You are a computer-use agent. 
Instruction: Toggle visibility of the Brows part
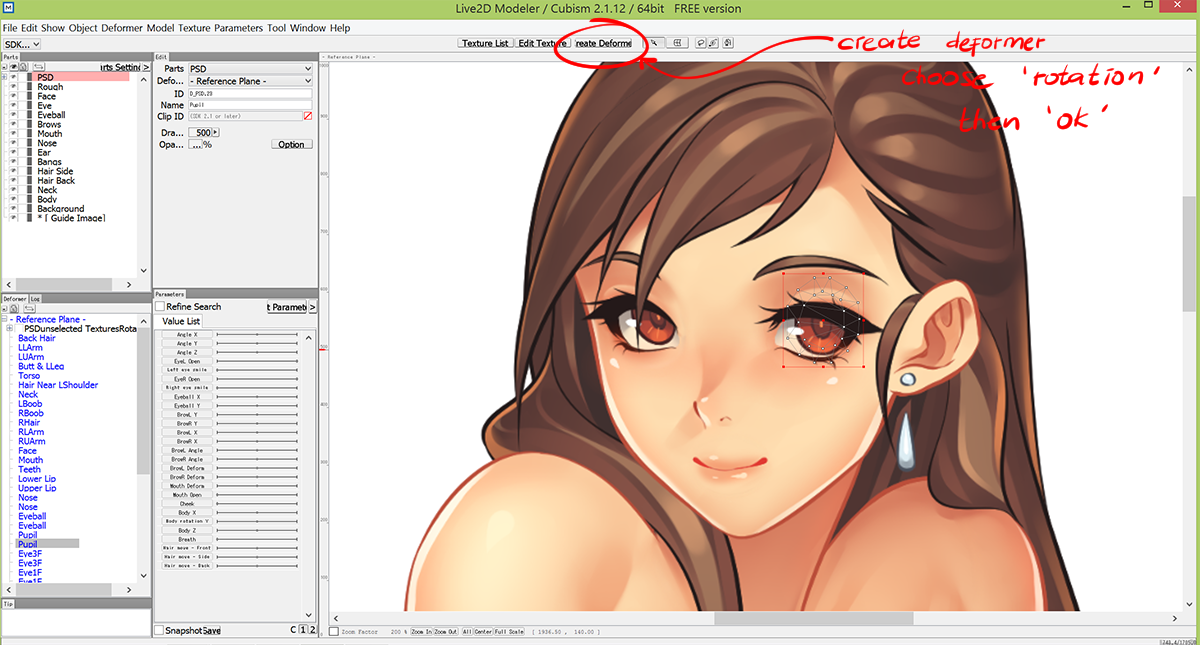pos(13,125)
